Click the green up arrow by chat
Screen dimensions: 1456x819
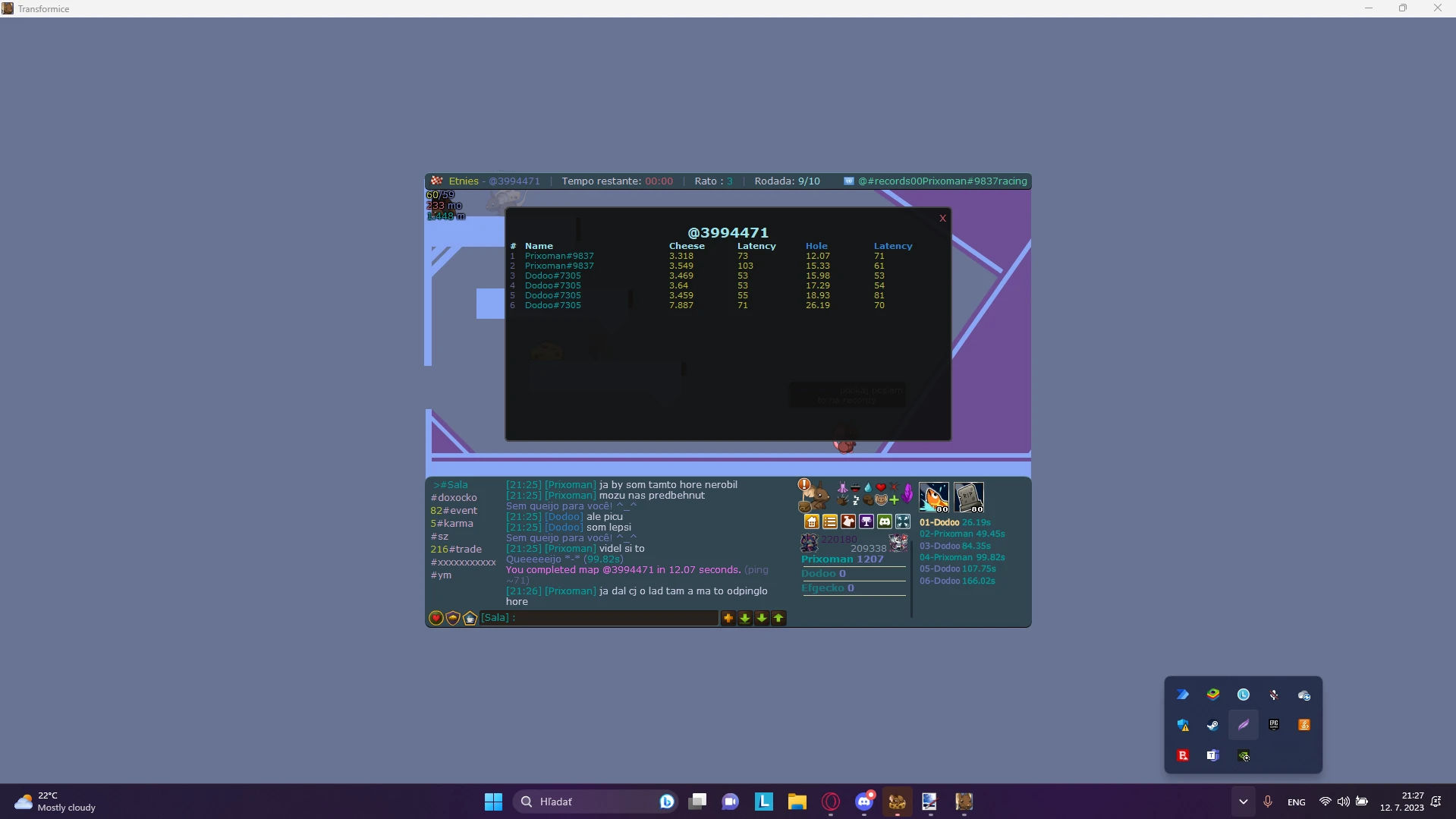click(x=778, y=618)
